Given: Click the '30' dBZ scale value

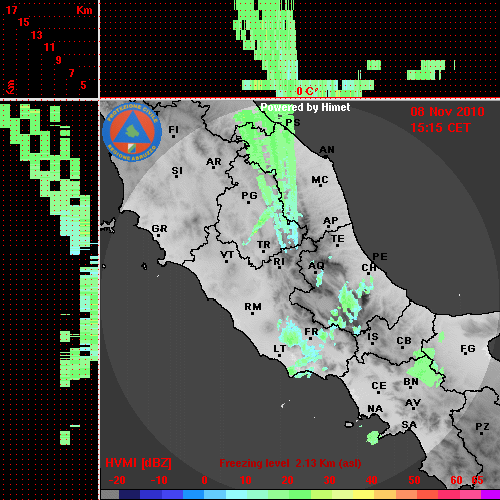Looking at the screenshot, I should [330, 480].
